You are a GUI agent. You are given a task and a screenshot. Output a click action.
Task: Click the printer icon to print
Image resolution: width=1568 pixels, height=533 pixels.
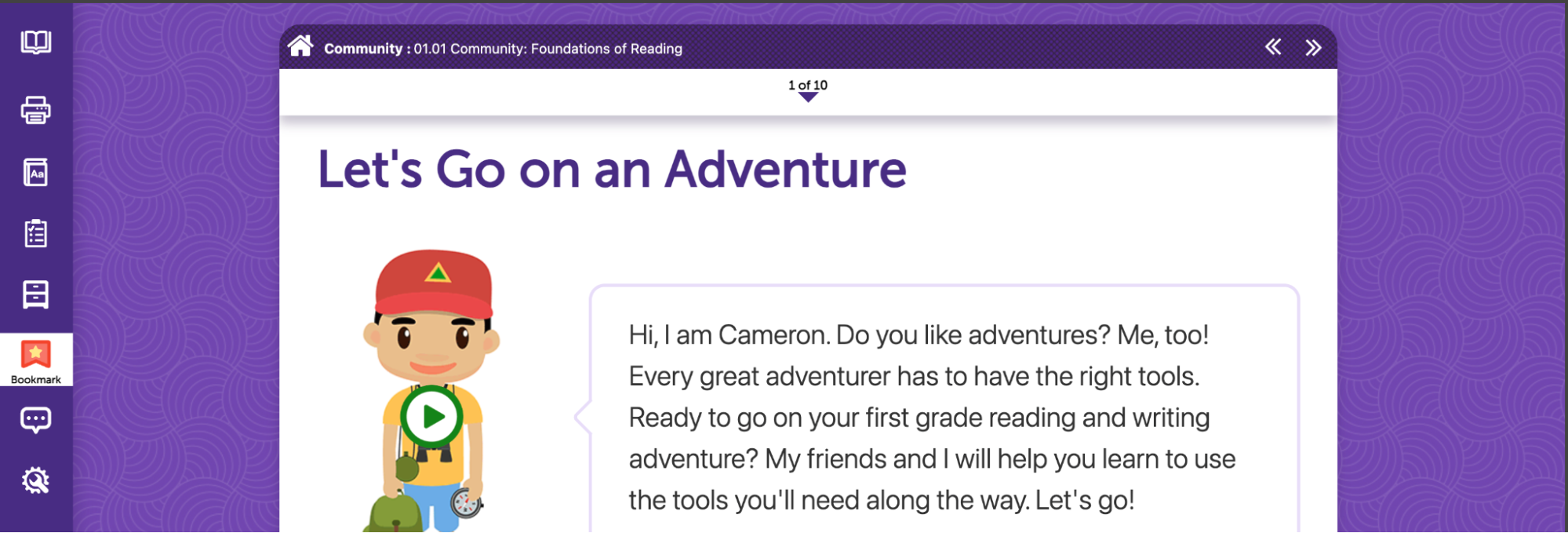pyautogui.click(x=36, y=110)
